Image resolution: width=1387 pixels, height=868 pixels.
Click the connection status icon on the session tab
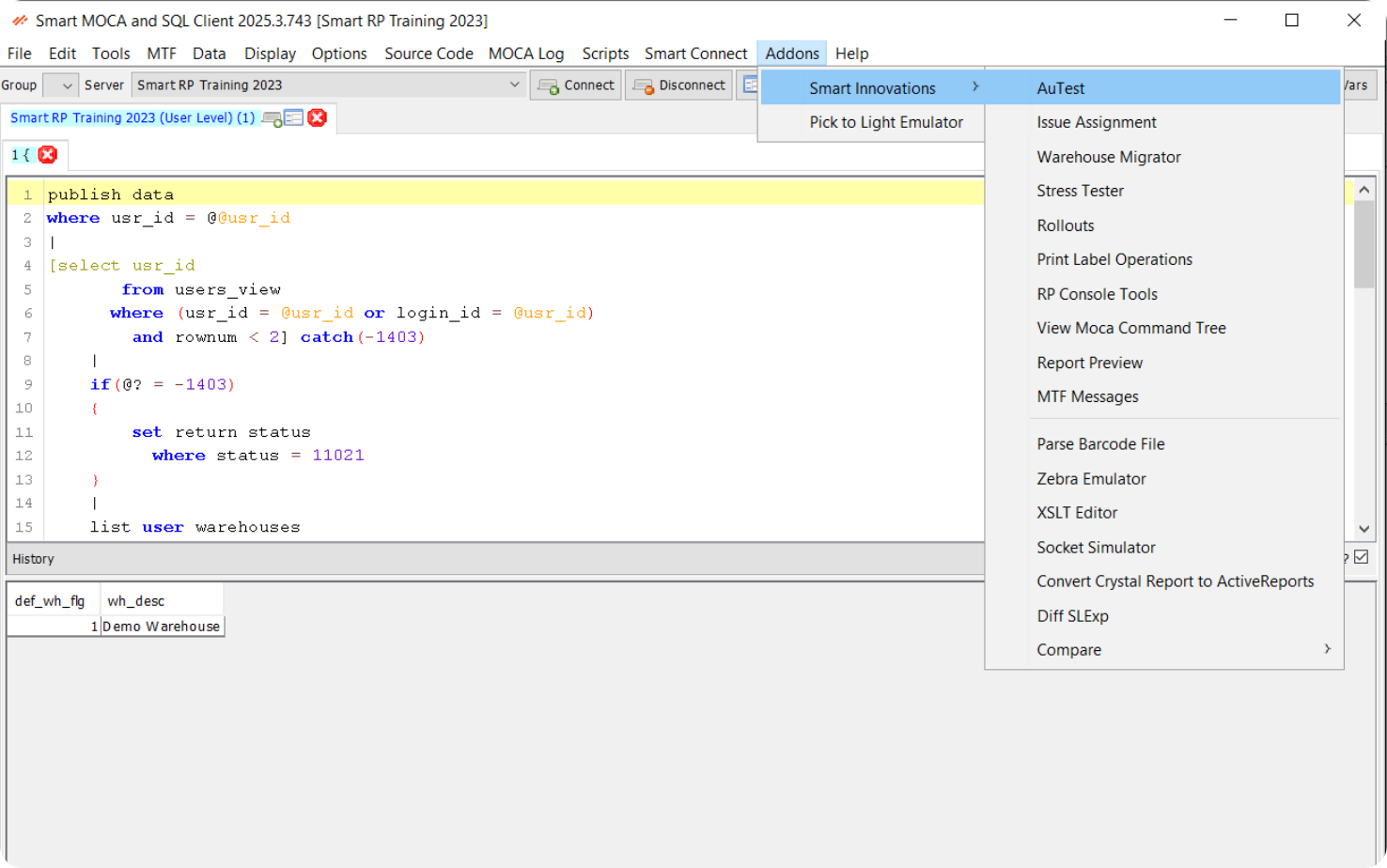click(x=273, y=118)
